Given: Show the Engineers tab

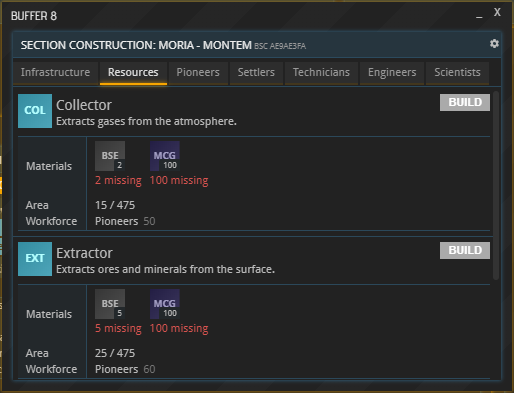Looking at the screenshot, I should (x=392, y=72).
